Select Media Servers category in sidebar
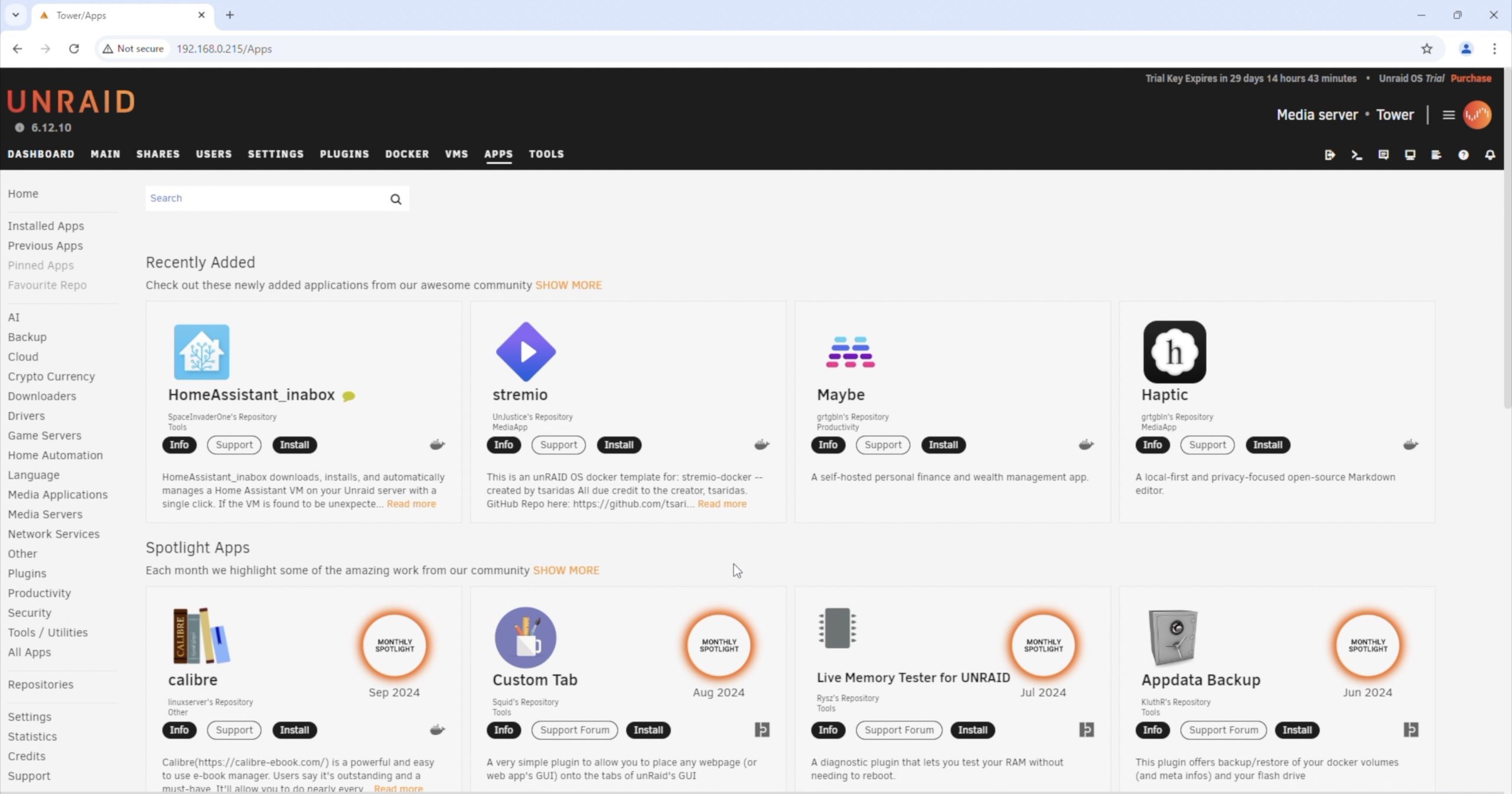The height and width of the screenshot is (794, 1512). pyautogui.click(x=45, y=514)
